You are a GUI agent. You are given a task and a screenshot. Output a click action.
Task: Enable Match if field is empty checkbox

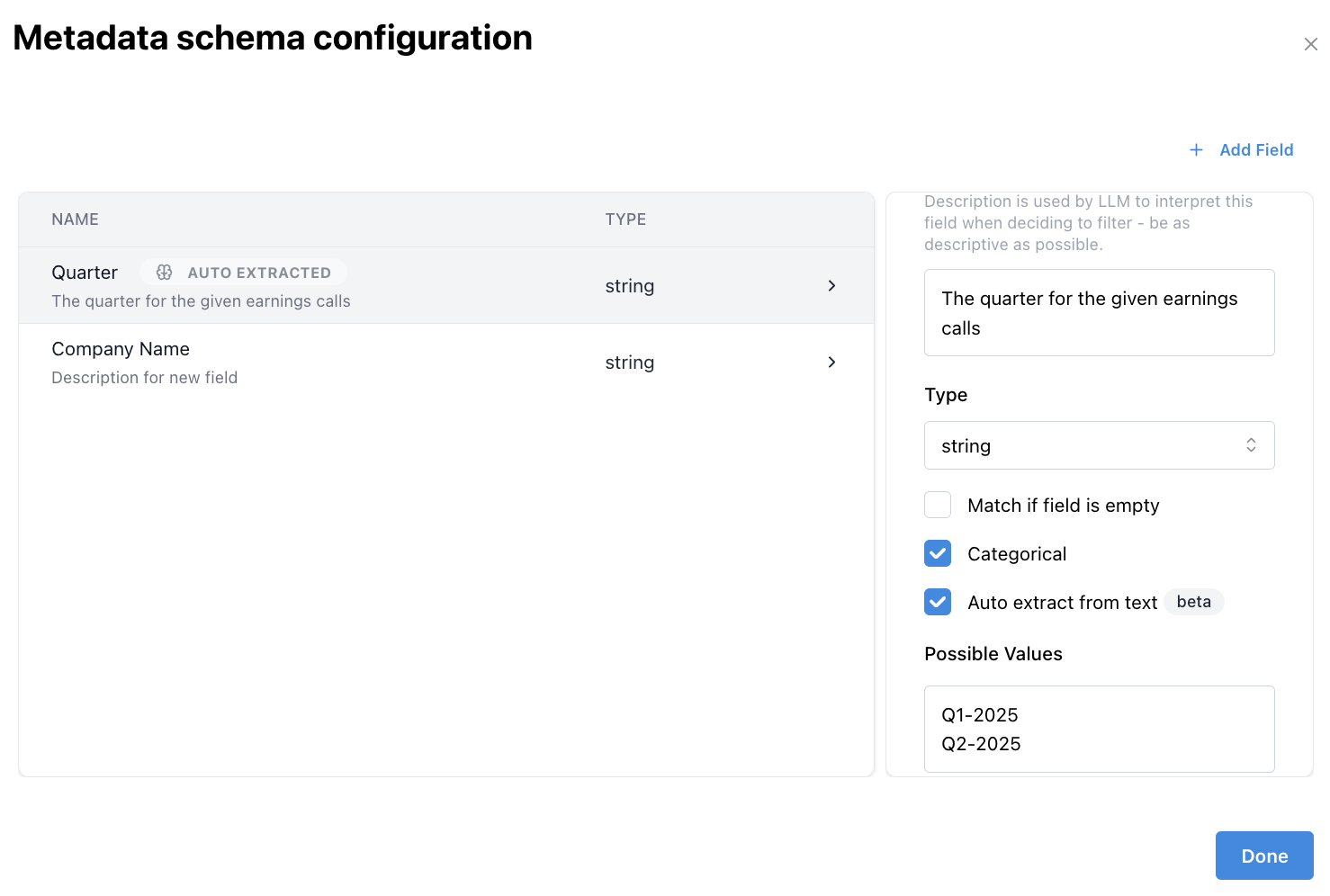point(938,505)
